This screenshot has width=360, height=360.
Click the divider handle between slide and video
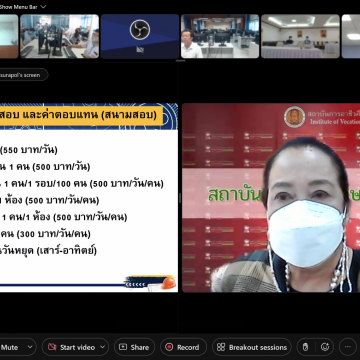point(180,198)
